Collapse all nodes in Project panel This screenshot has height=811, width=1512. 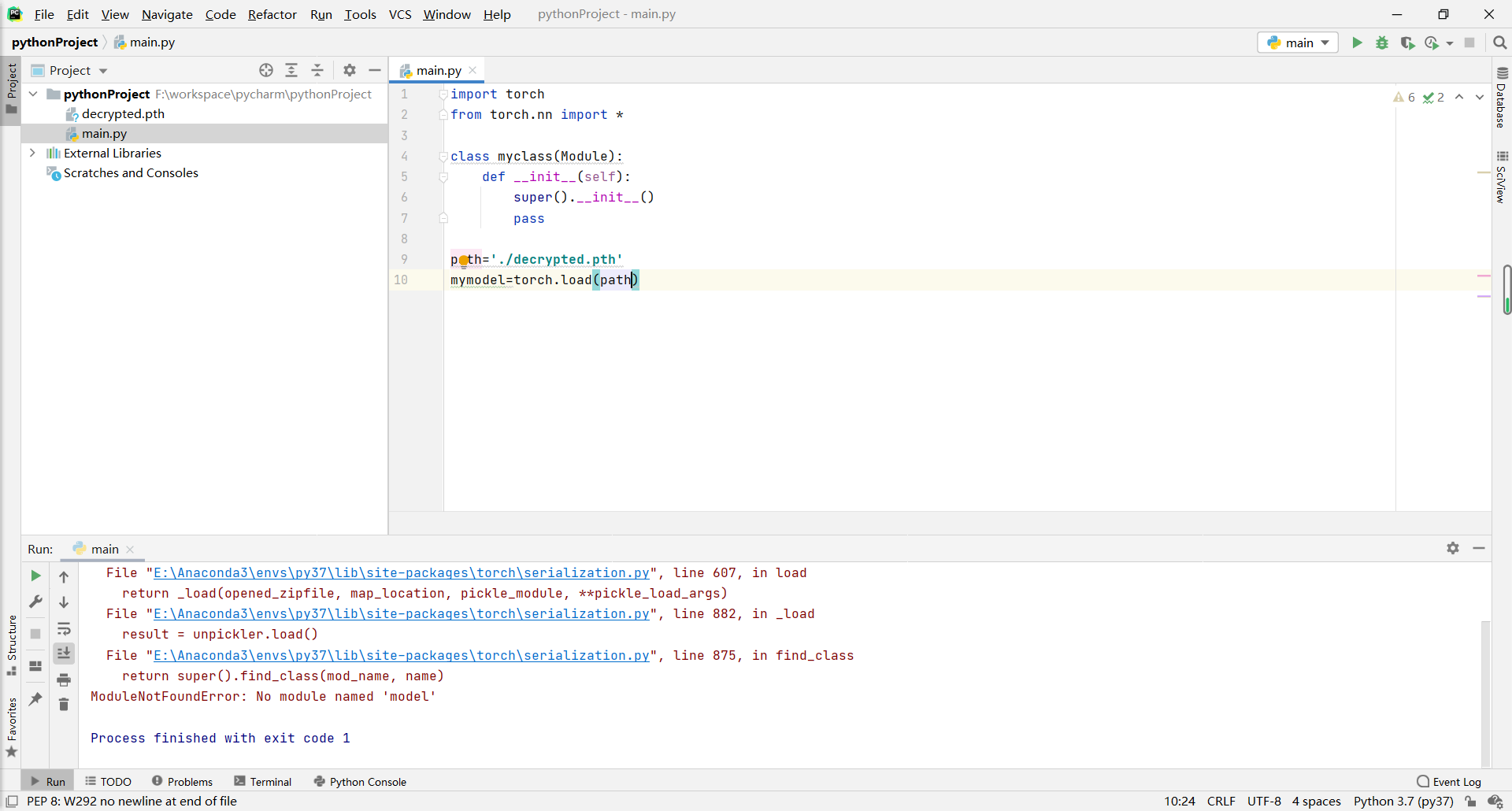point(317,70)
